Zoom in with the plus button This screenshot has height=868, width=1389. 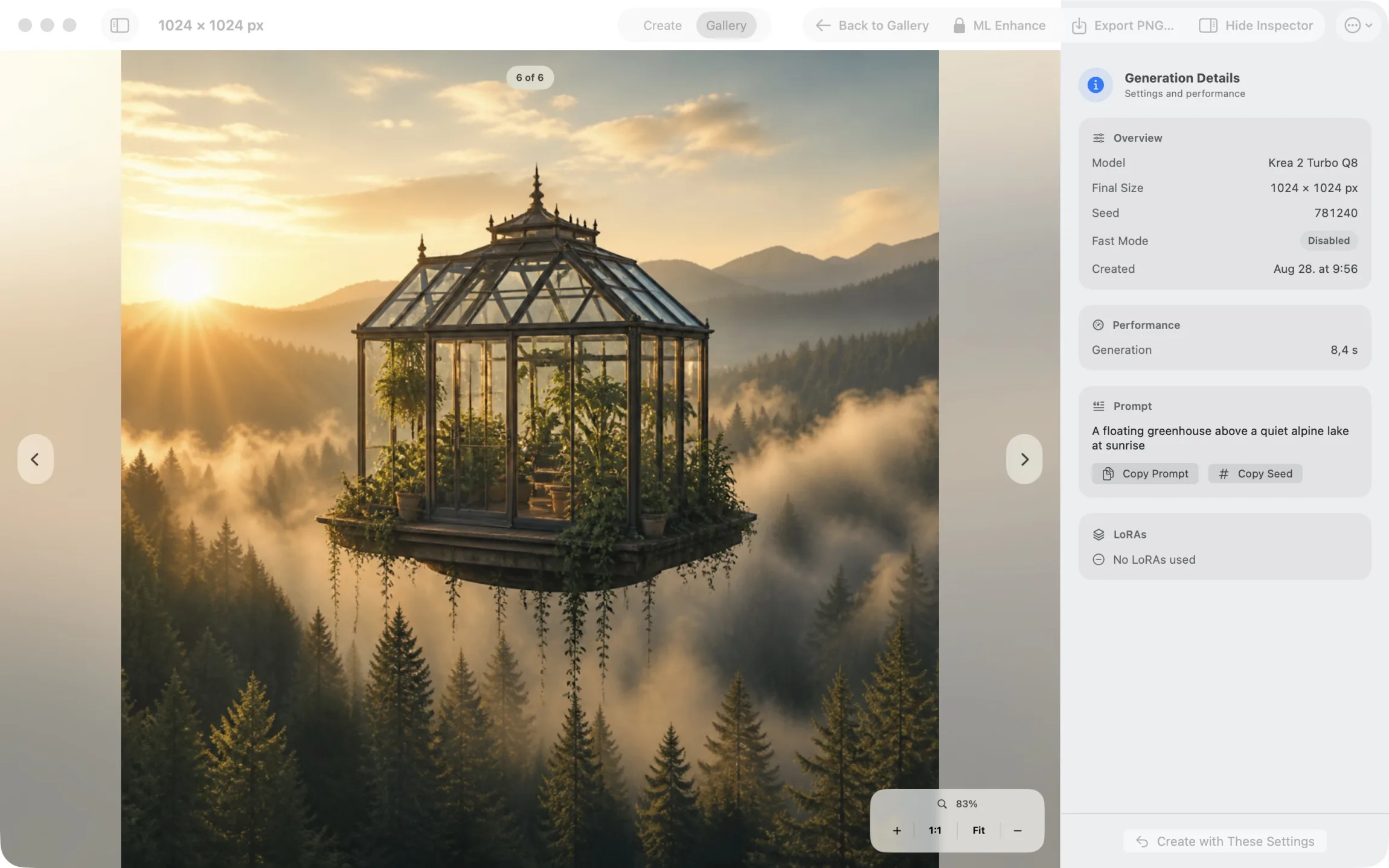[897, 831]
